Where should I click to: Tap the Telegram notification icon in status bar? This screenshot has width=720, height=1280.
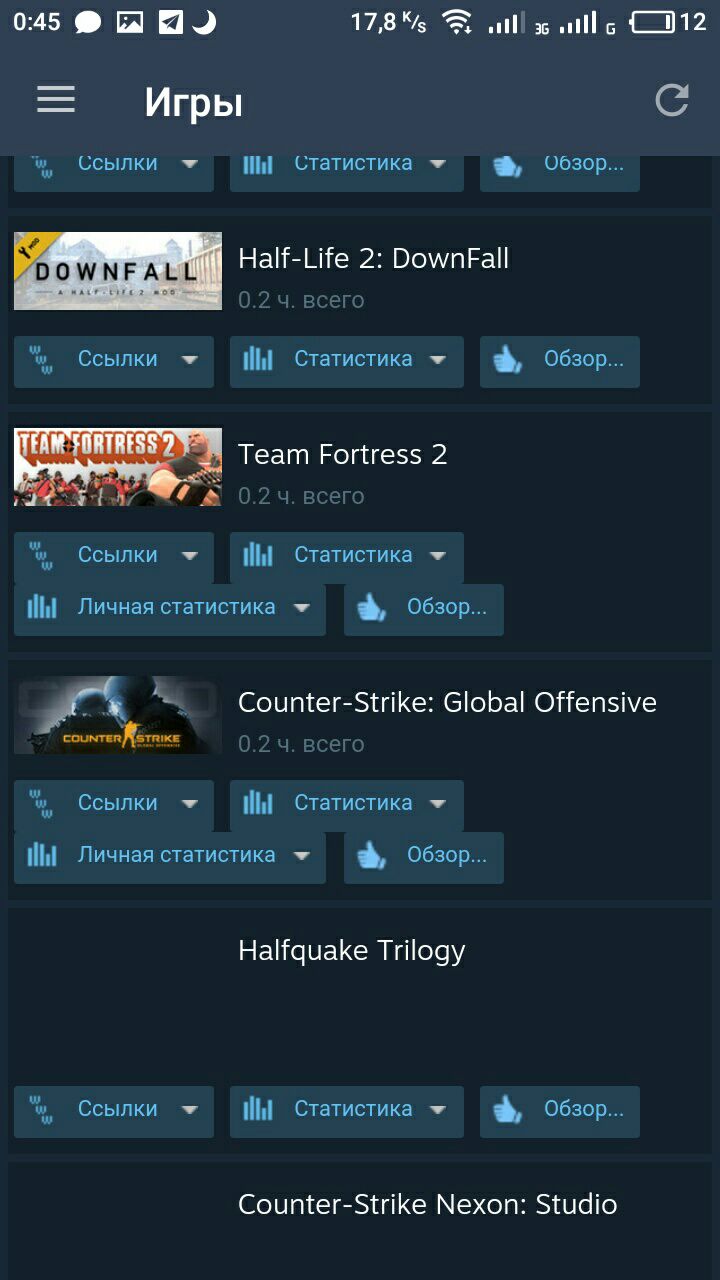171,22
